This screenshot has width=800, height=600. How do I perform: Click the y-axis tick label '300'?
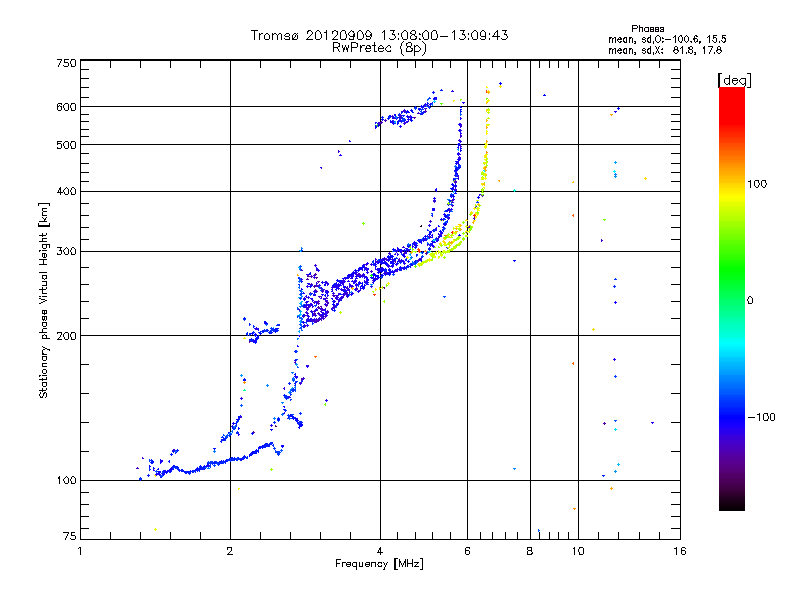[66, 251]
